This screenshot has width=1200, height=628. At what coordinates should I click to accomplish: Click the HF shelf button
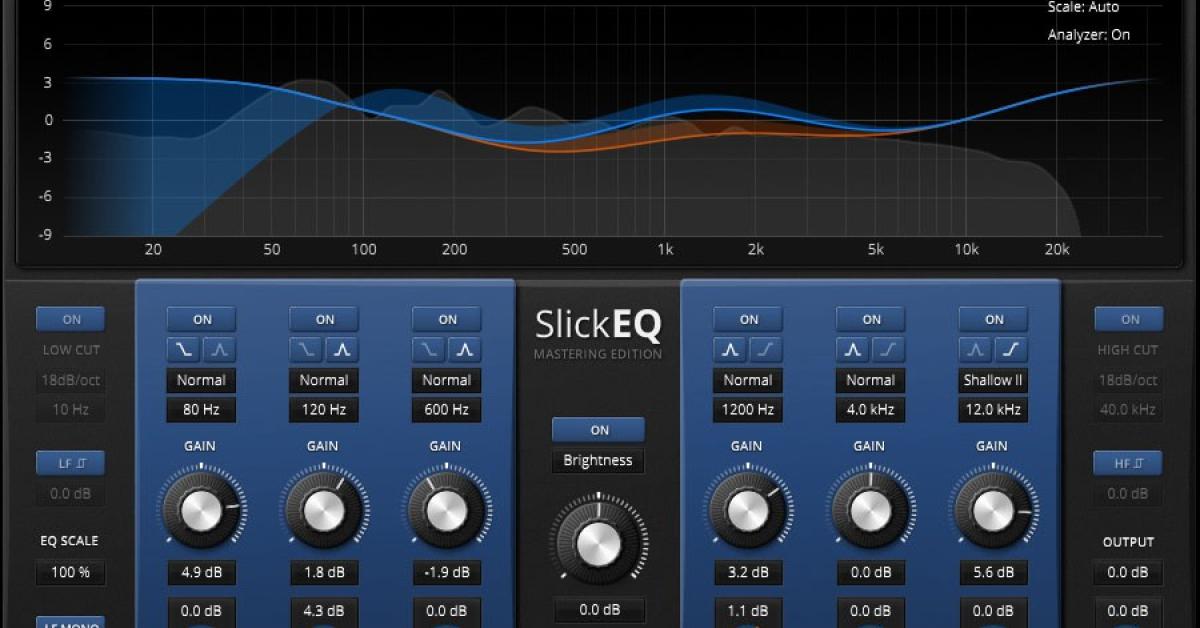pos(1128,463)
